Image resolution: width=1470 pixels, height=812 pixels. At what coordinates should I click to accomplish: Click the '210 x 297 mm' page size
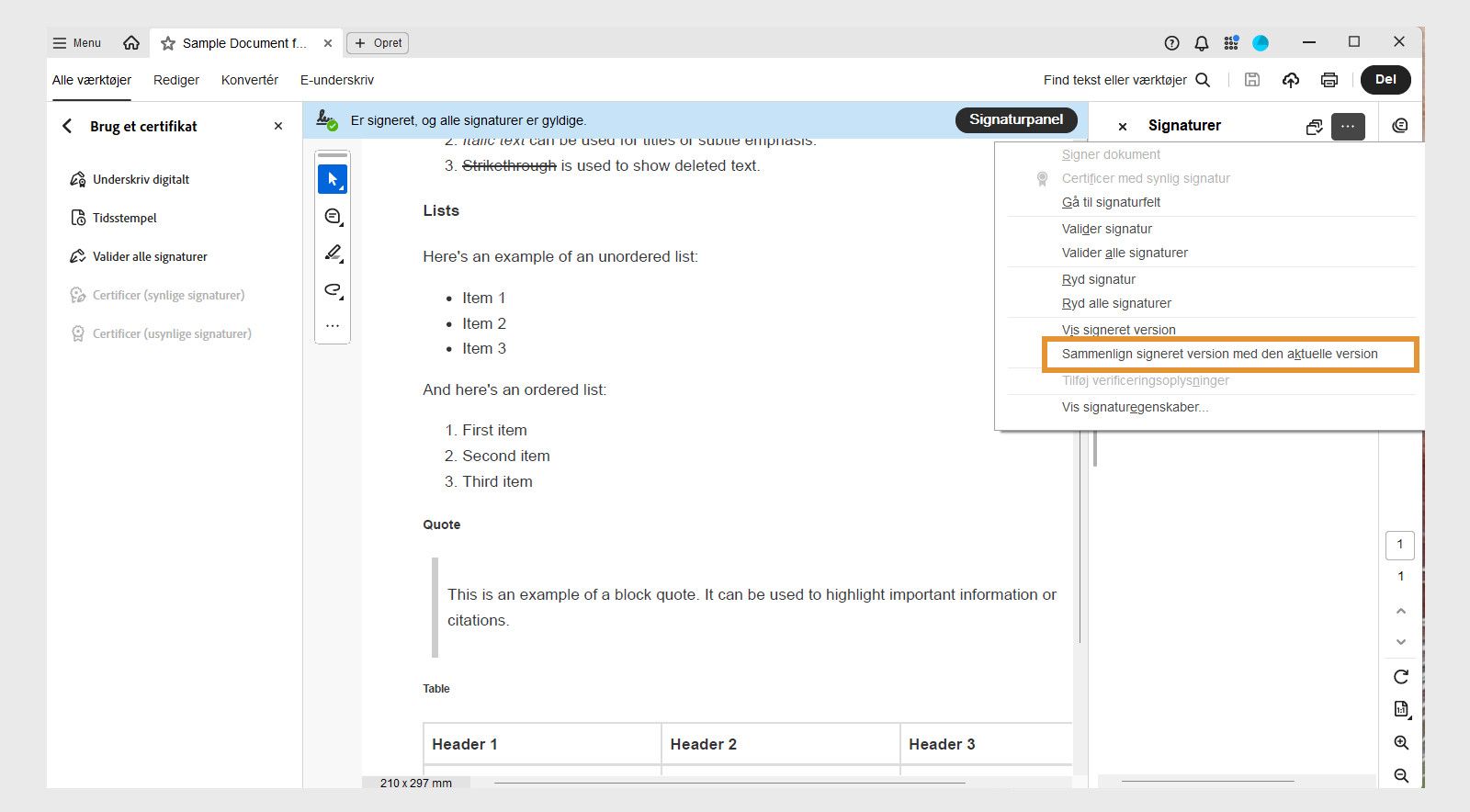pyautogui.click(x=416, y=783)
